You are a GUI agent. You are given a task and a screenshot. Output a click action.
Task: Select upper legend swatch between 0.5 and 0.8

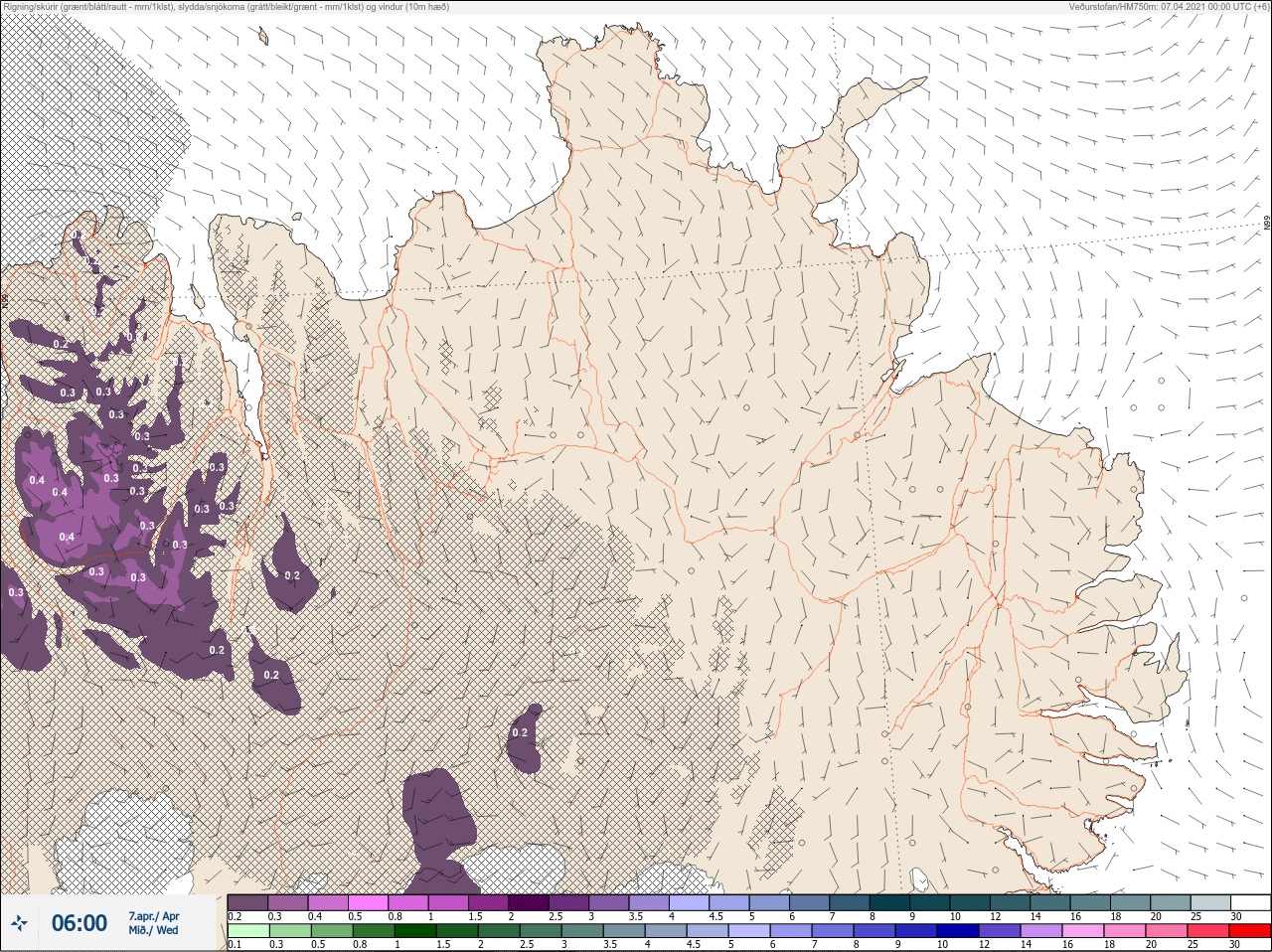pyautogui.click(x=369, y=902)
